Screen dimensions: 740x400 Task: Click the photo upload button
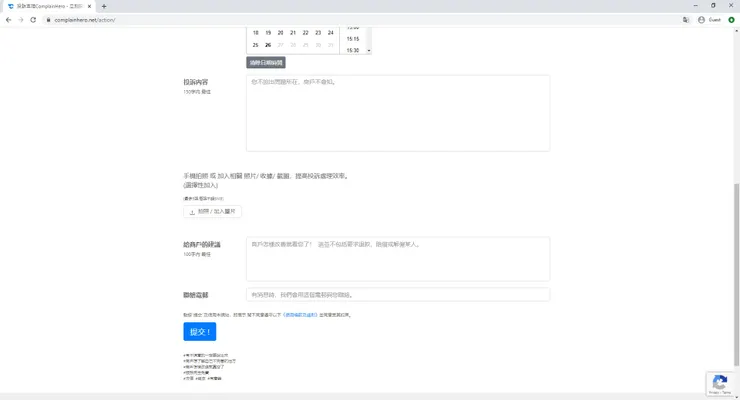pos(212,211)
